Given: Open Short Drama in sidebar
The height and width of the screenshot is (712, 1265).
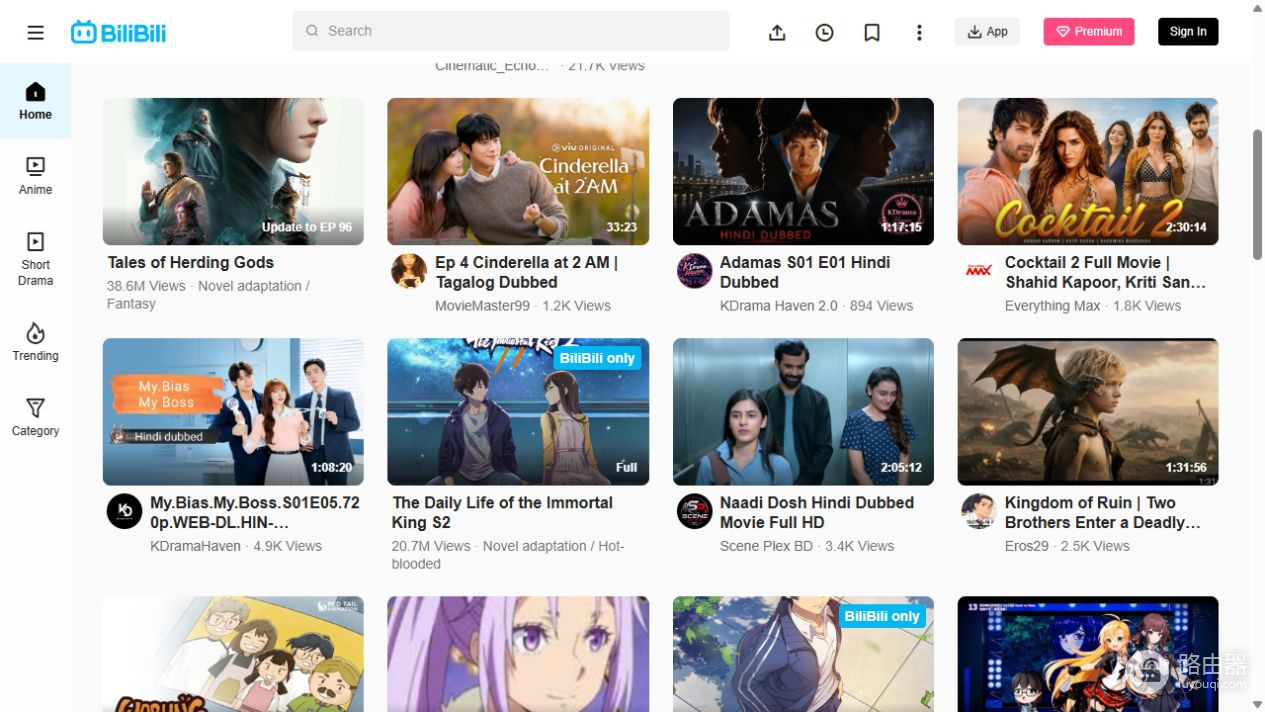Looking at the screenshot, I should click(35, 259).
